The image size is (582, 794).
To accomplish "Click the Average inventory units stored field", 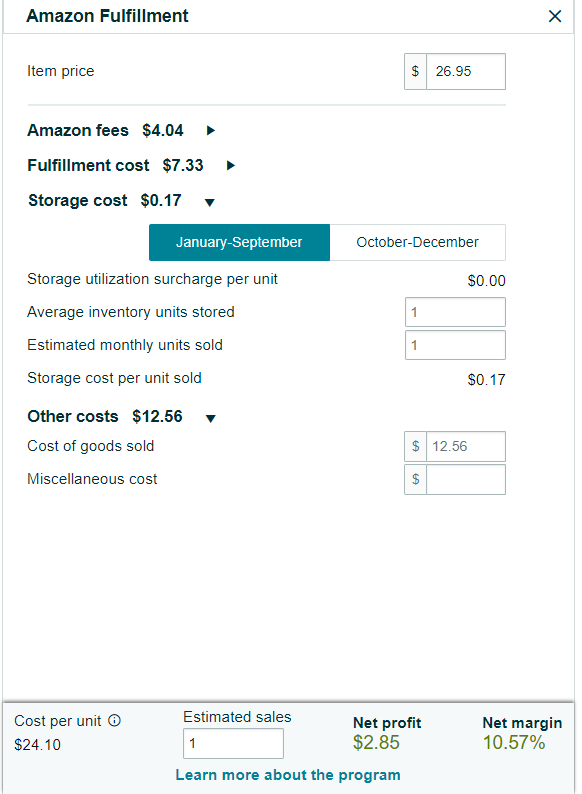I will [455, 312].
